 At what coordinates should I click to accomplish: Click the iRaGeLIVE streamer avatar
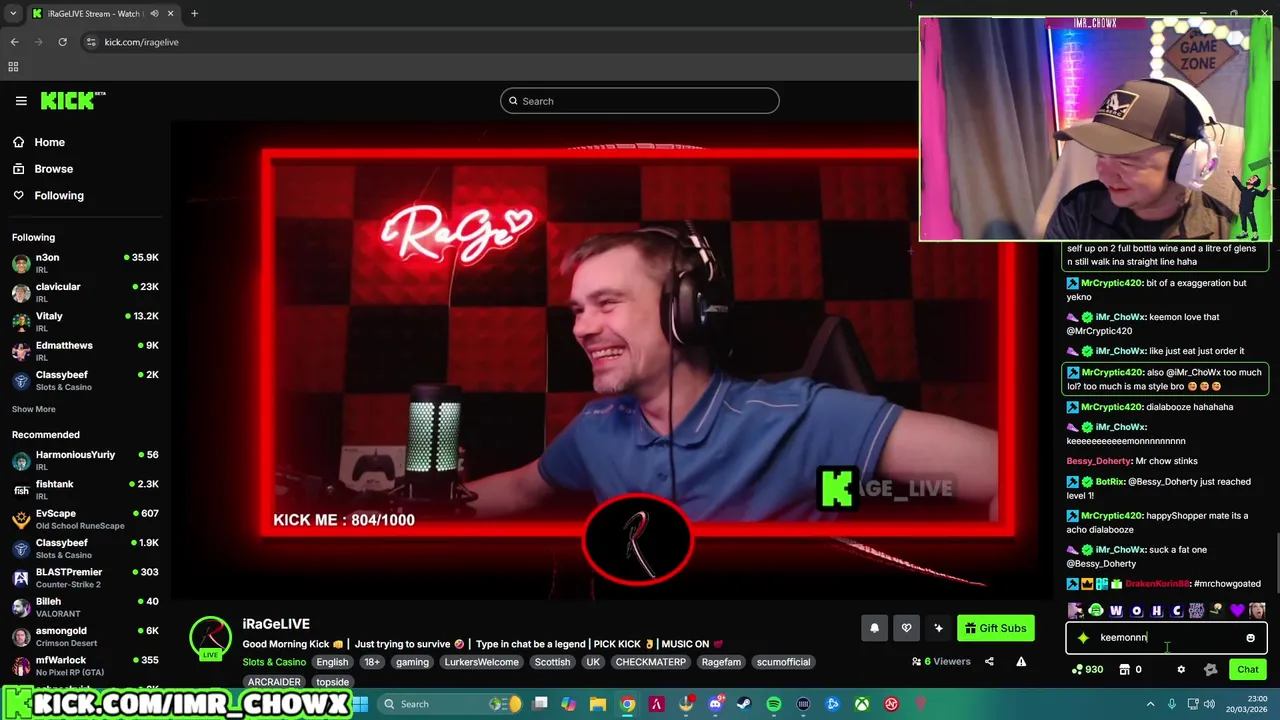[210, 638]
